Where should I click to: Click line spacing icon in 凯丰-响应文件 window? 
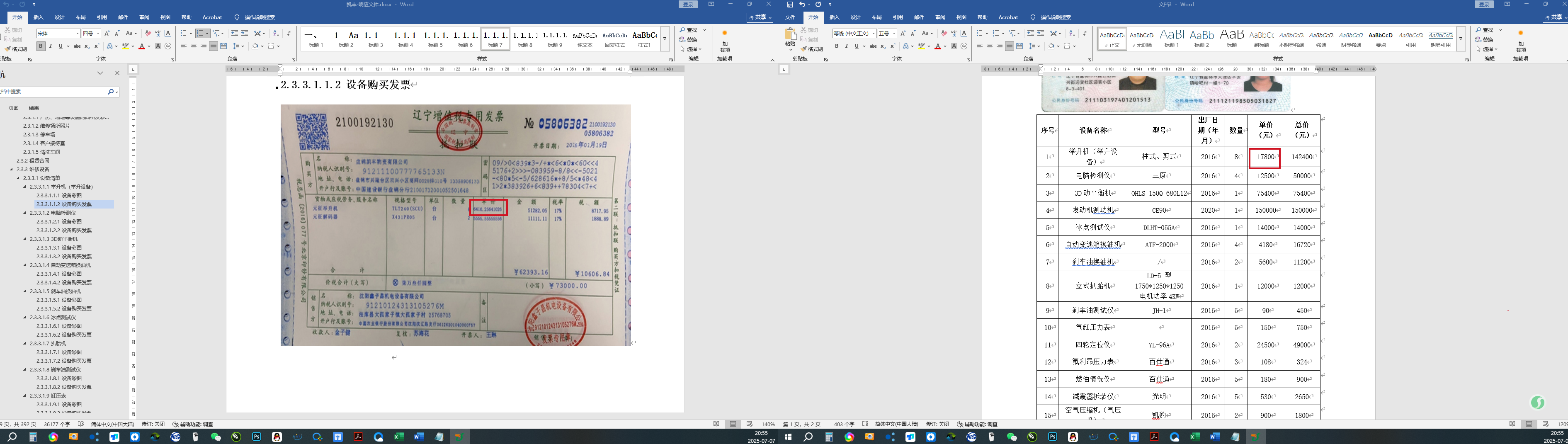tap(237, 46)
